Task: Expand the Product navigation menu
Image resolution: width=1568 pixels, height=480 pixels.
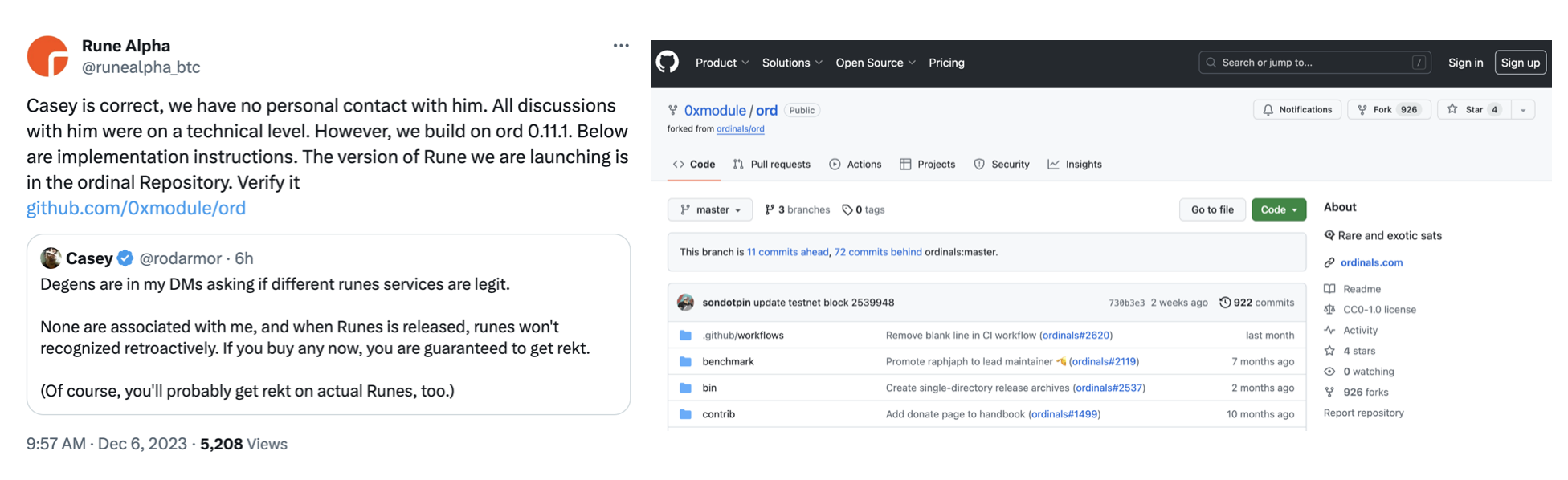Action: coord(721,63)
